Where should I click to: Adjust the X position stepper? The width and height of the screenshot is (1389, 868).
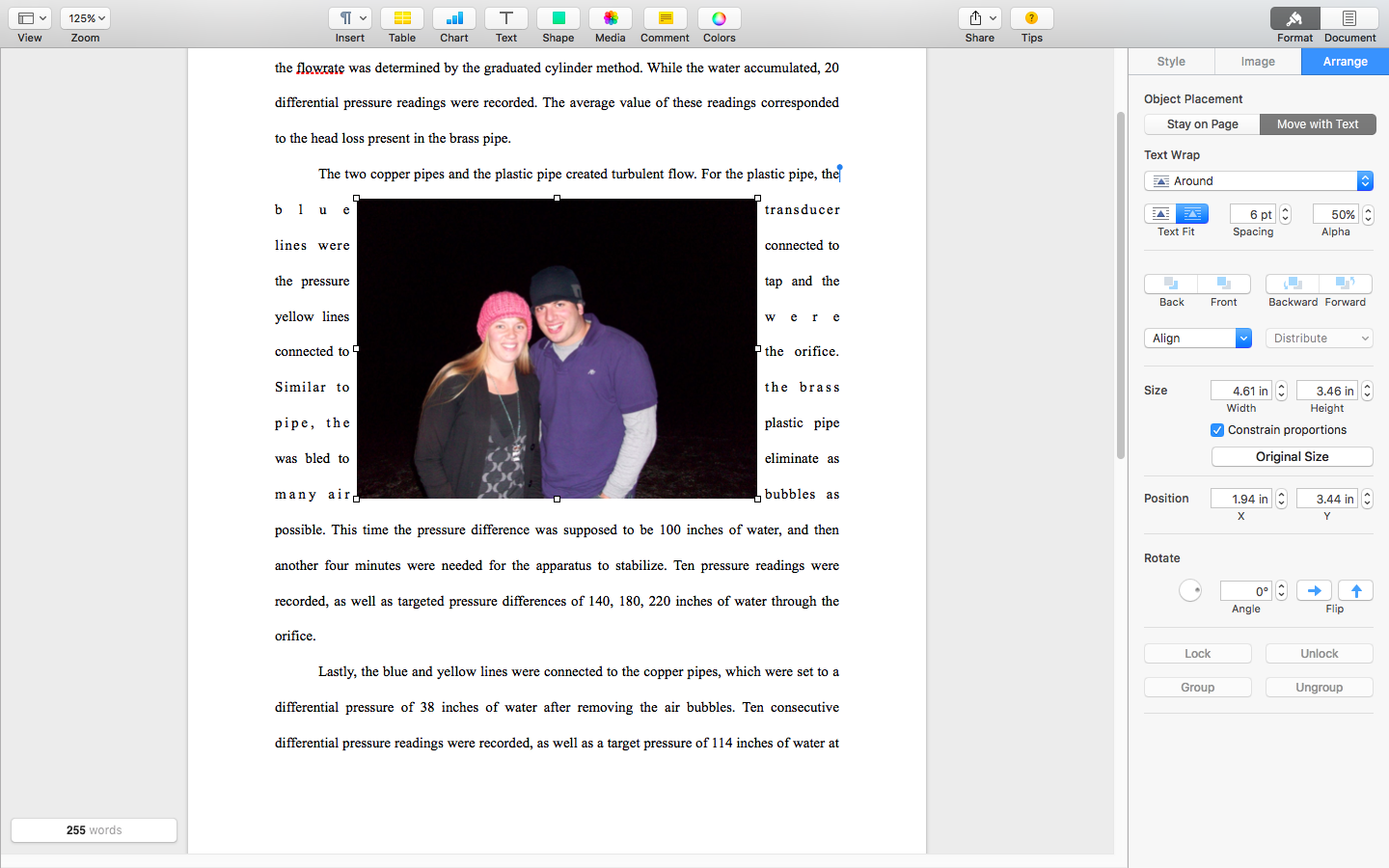pos(1281,499)
